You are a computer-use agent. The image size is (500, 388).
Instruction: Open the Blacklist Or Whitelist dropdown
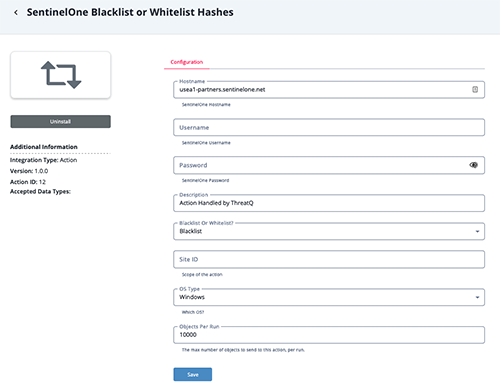point(329,231)
